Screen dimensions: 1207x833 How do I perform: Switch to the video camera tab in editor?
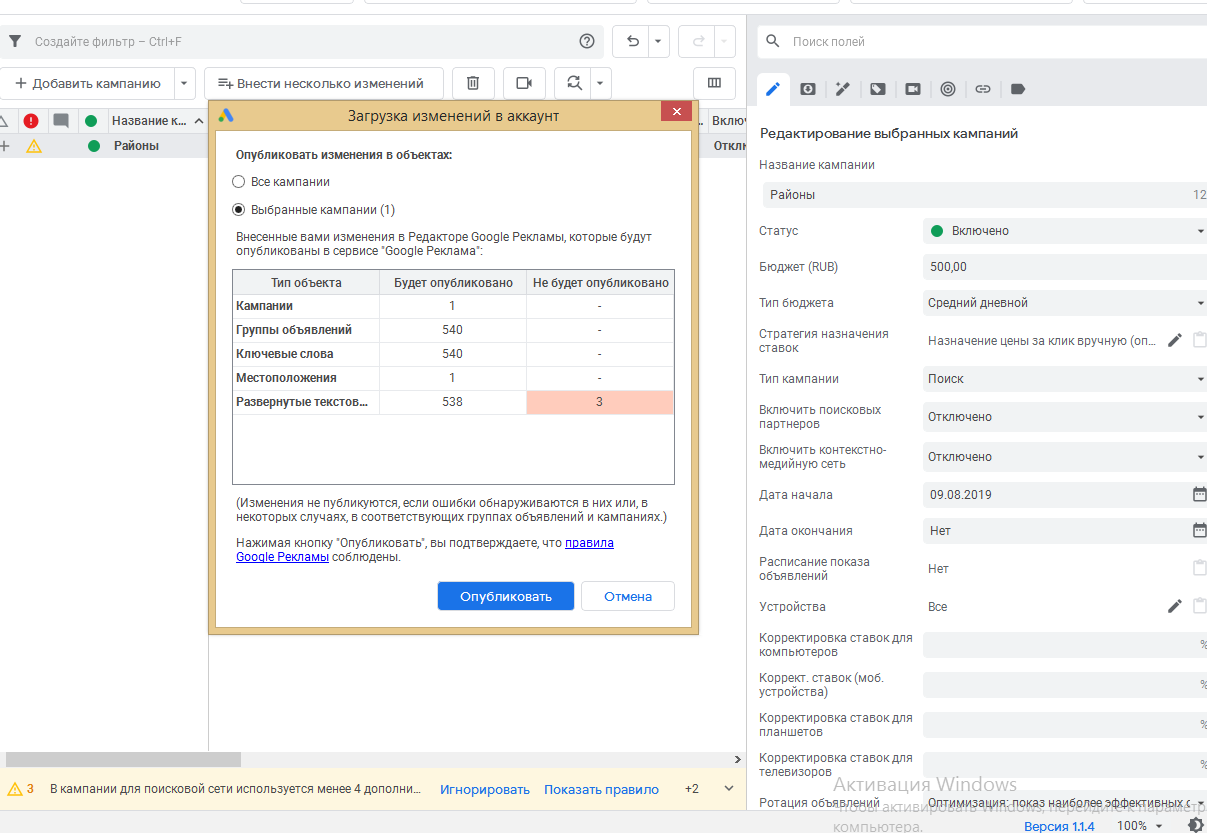(x=913, y=89)
